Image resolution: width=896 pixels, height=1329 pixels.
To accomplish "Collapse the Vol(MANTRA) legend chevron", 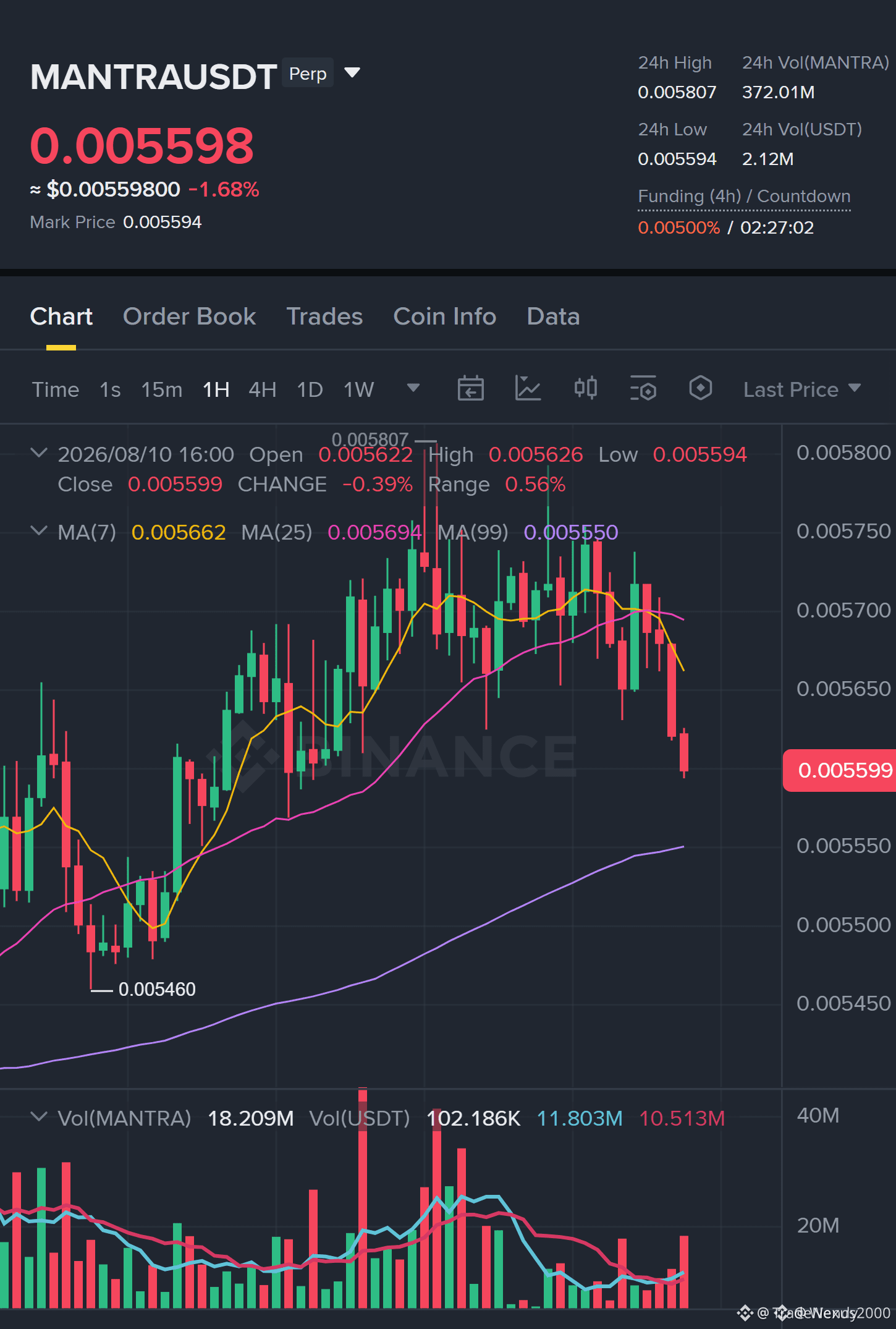I will click(39, 1117).
